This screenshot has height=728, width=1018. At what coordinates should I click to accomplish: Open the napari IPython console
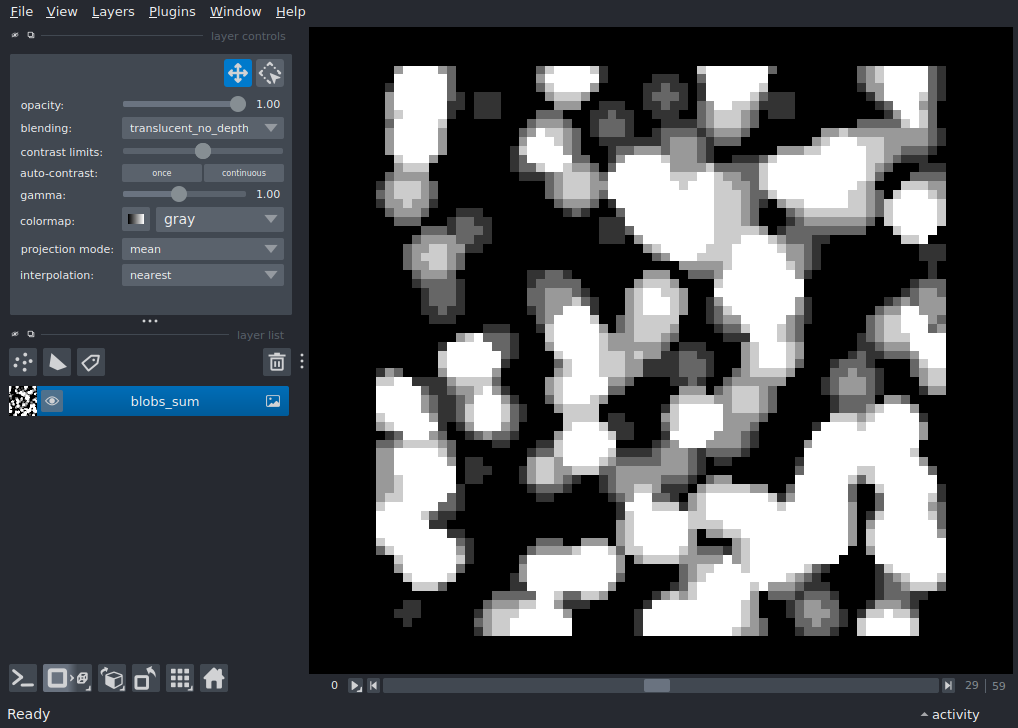pyautogui.click(x=22, y=678)
